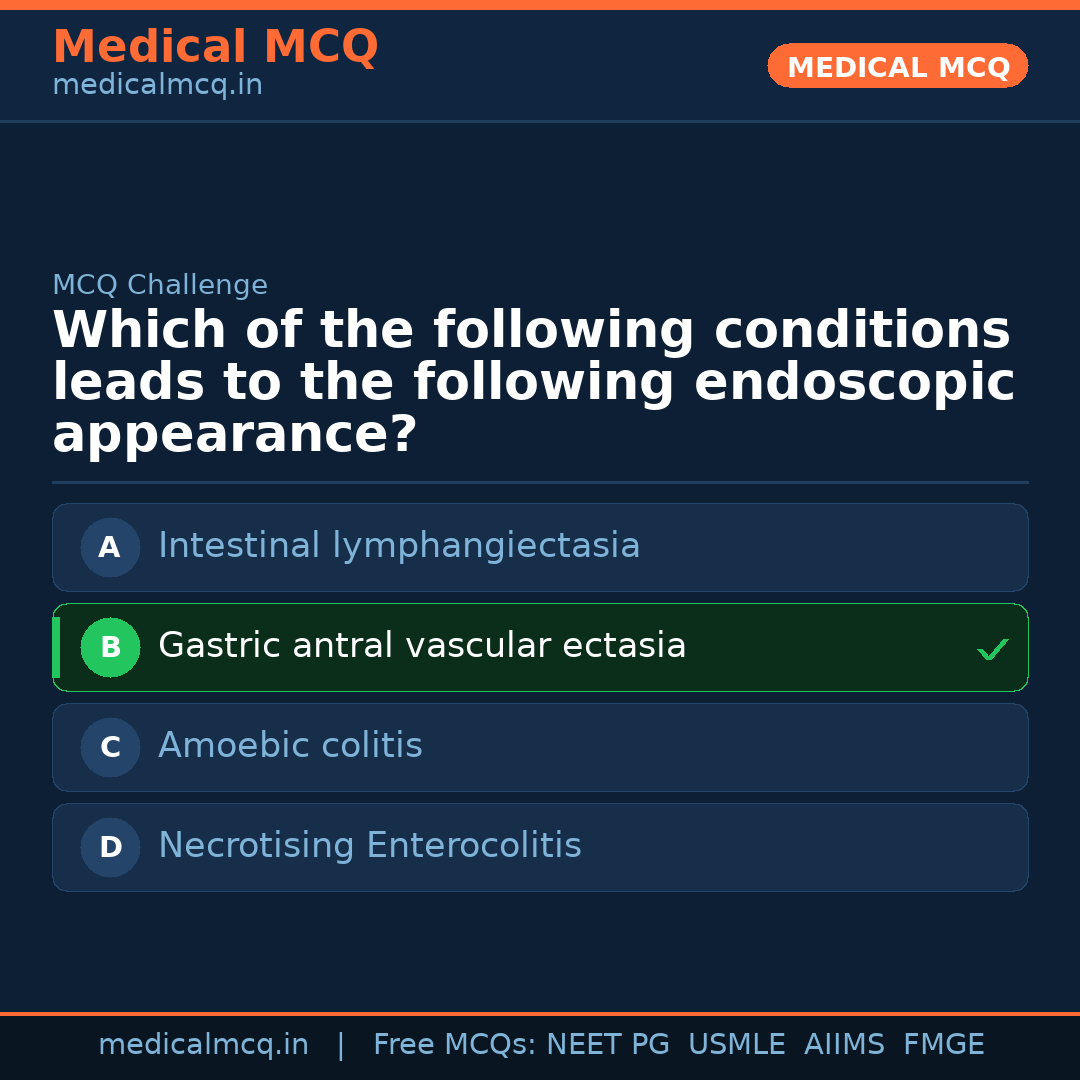Click the orange Medical MCQ header title
The height and width of the screenshot is (1080, 1080).
pyautogui.click(x=215, y=47)
